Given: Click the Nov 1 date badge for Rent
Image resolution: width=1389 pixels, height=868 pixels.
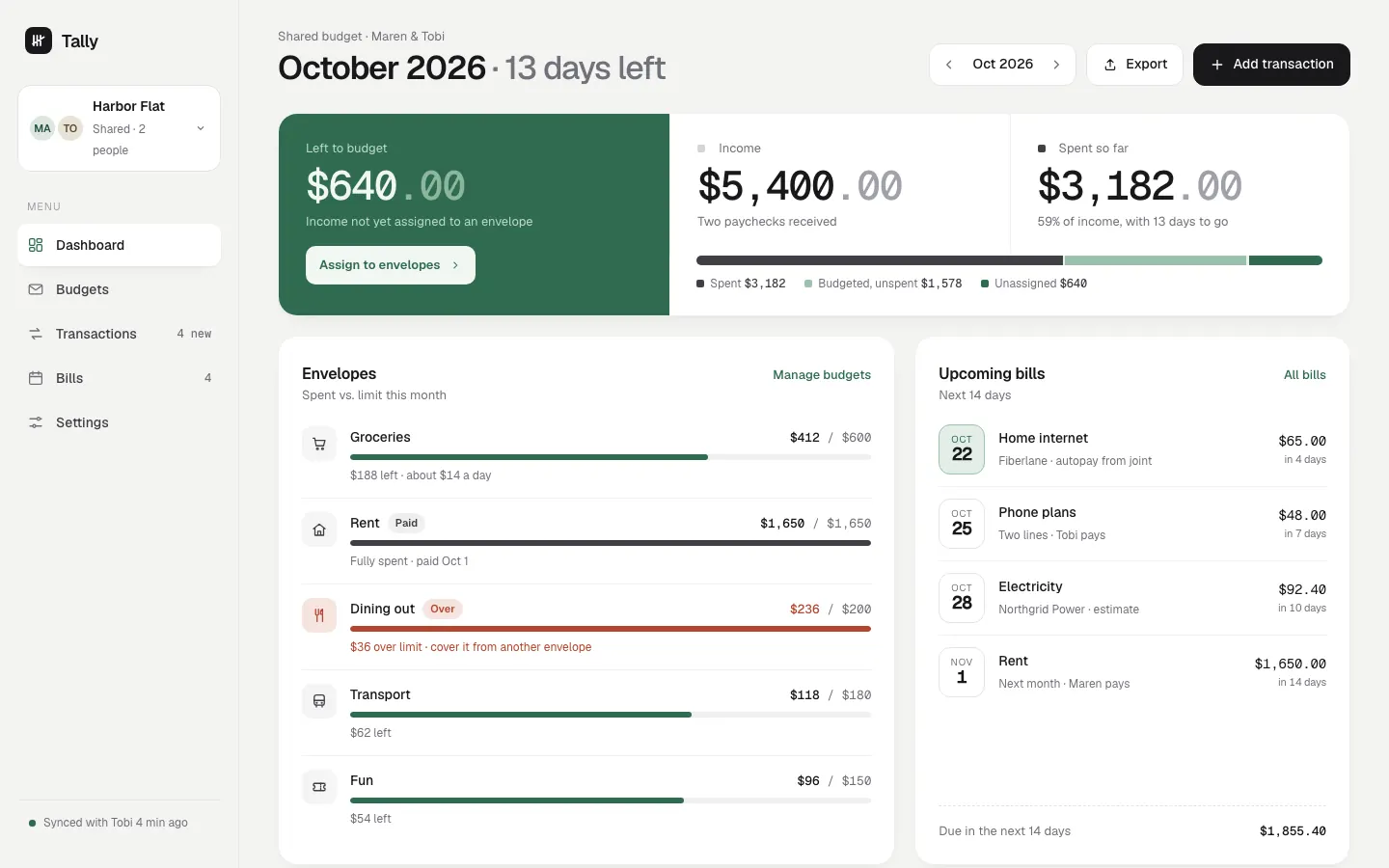Looking at the screenshot, I should (962, 672).
